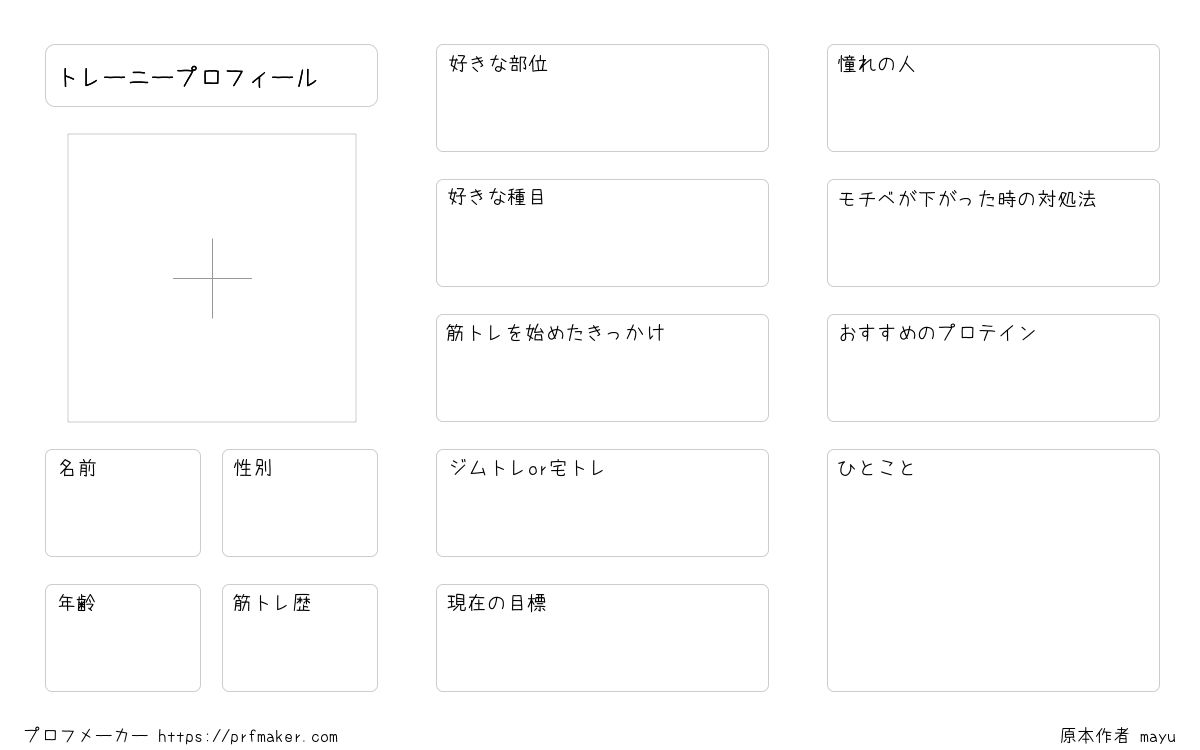Select the トレーニープロフィール title box
The width and height of the screenshot is (1200, 750).
[211, 75]
